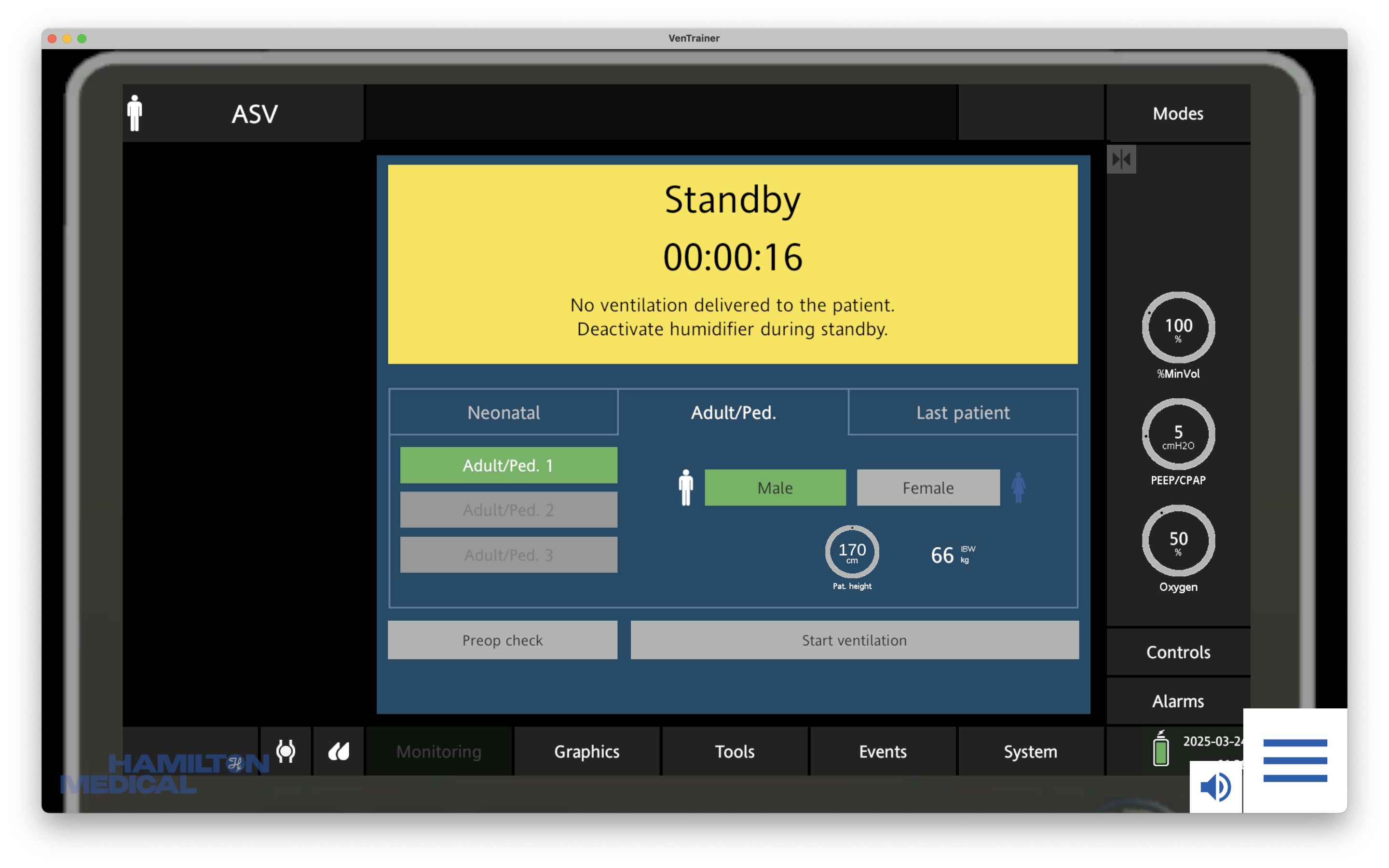Viewport: 1389px width, 868px height.
Task: Switch to the Adult/Ped. tab
Action: 733,412
